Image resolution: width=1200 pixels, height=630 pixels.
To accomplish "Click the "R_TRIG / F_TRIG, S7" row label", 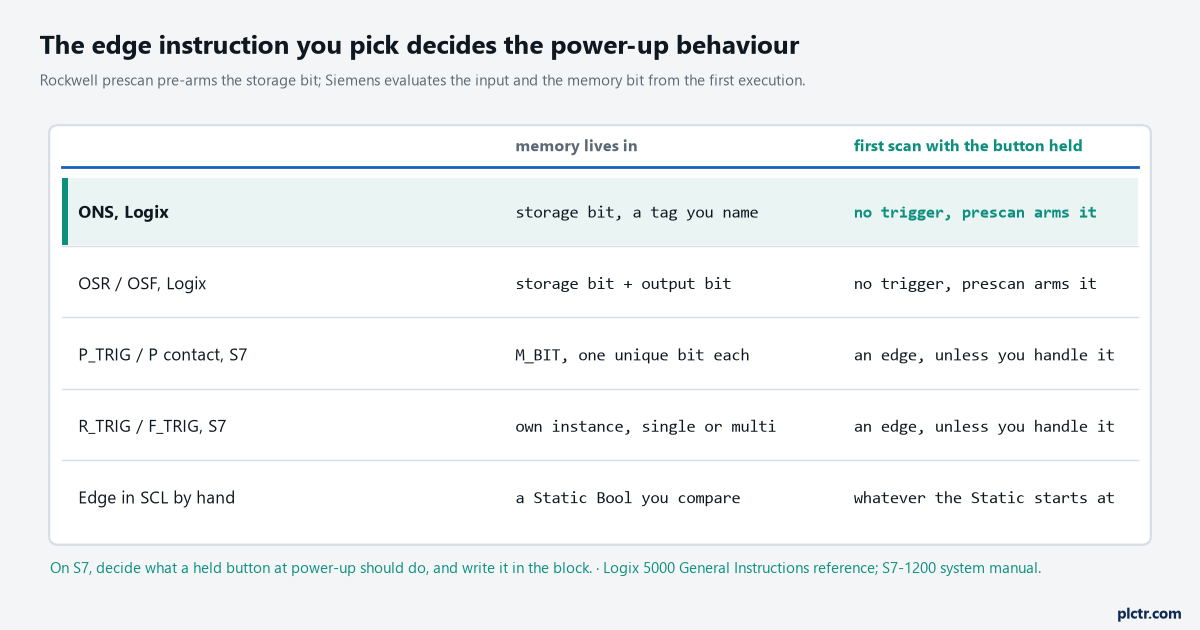I will (152, 426).
